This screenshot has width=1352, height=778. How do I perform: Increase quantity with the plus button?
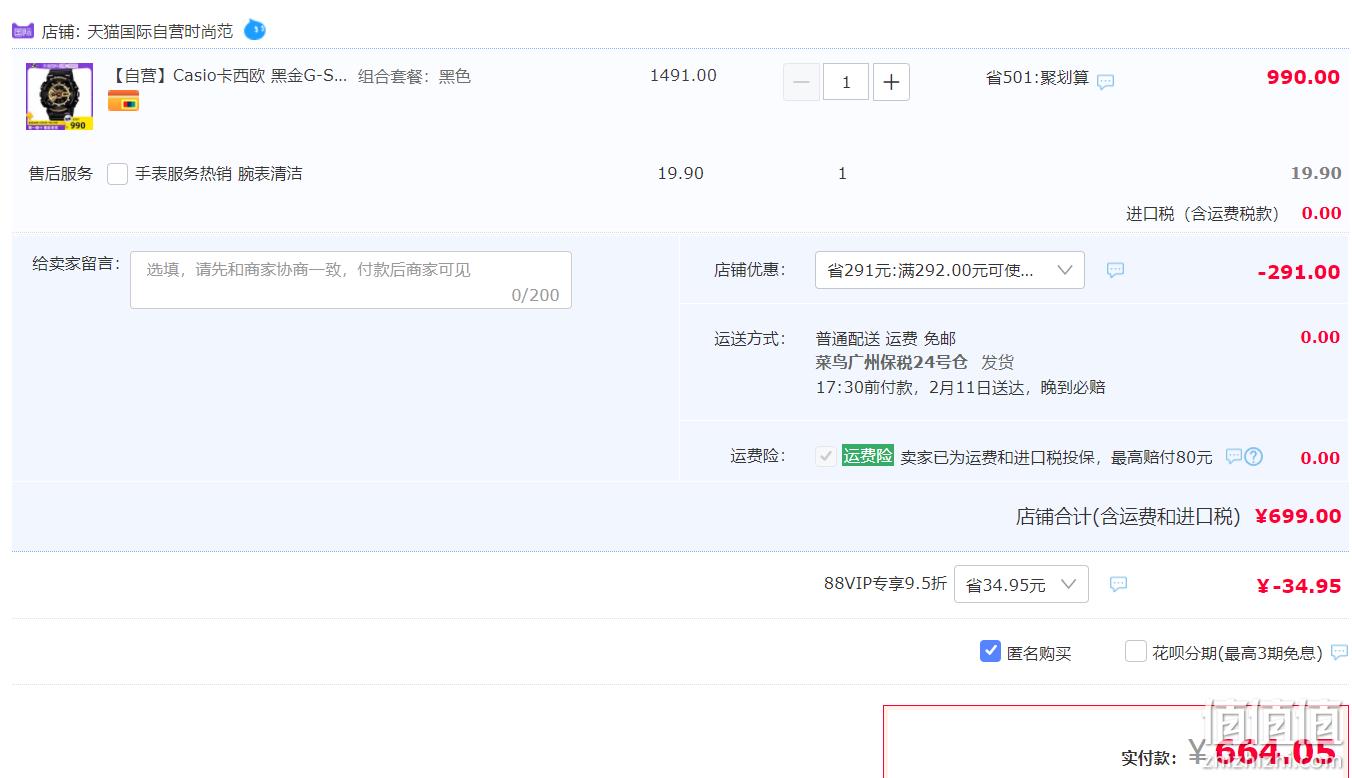[891, 82]
